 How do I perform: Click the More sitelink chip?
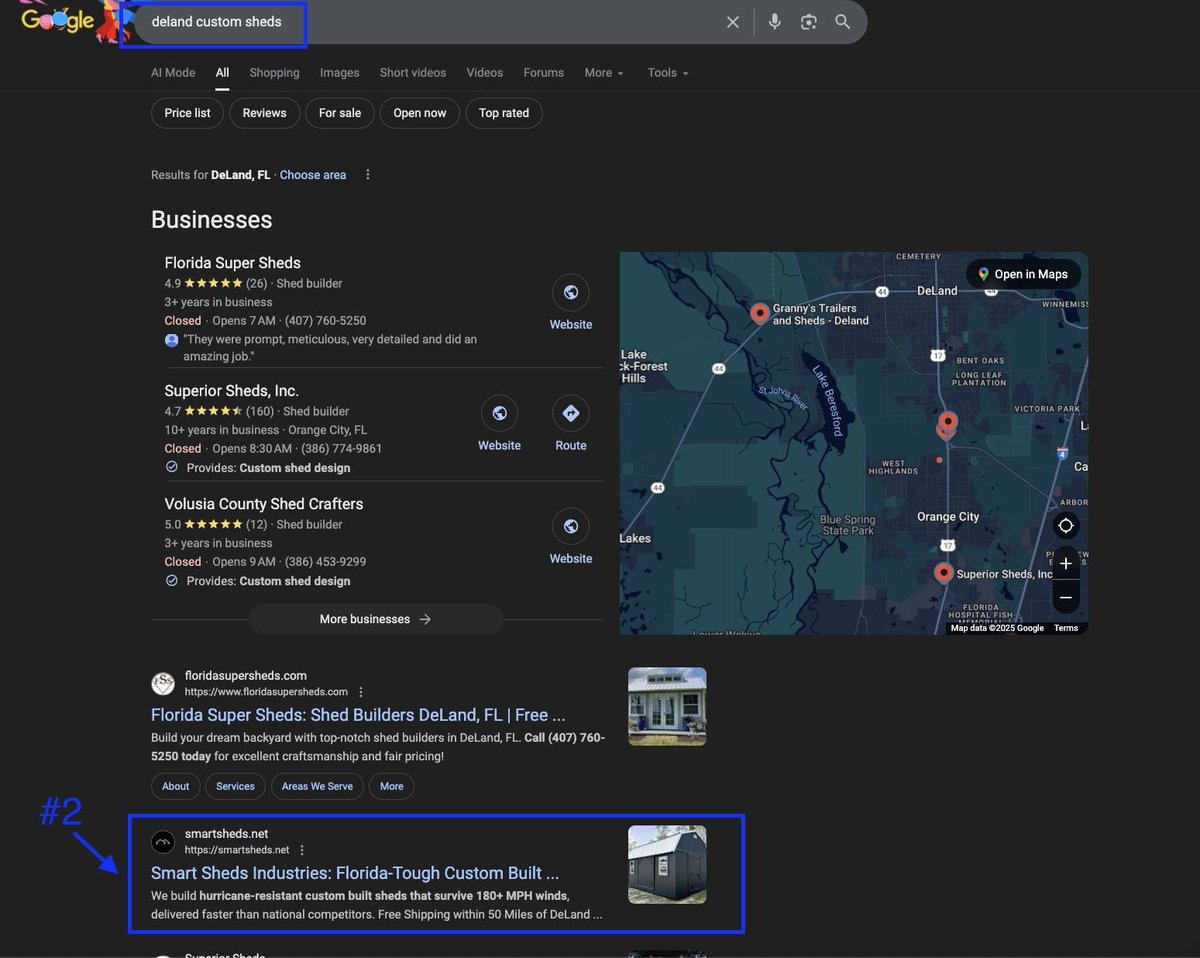pyautogui.click(x=392, y=786)
